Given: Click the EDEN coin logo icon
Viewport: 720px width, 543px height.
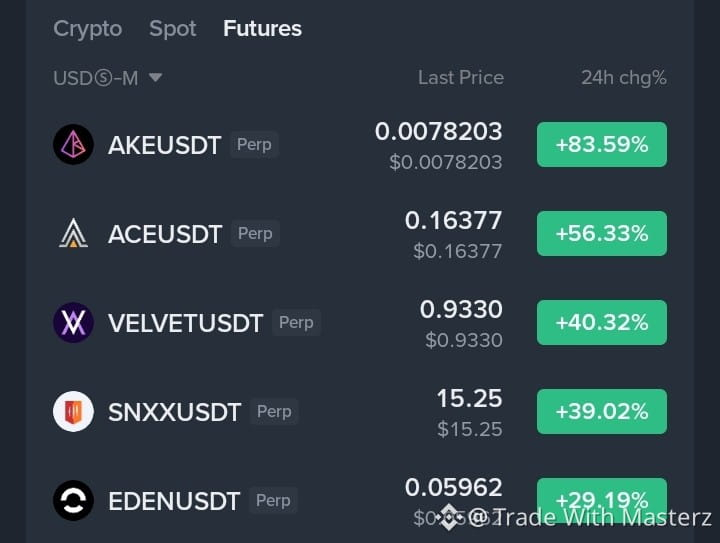Looking at the screenshot, I should coord(73,500).
